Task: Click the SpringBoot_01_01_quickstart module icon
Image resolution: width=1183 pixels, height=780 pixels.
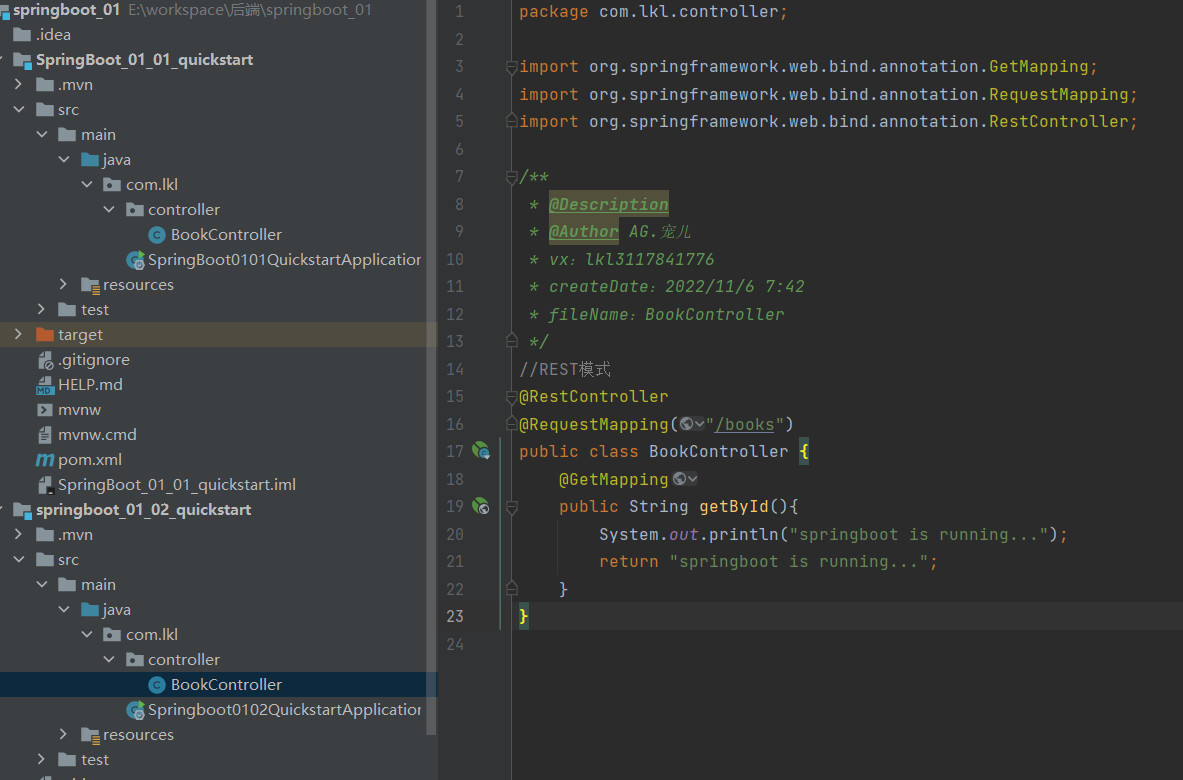Action: pyautogui.click(x=22, y=60)
